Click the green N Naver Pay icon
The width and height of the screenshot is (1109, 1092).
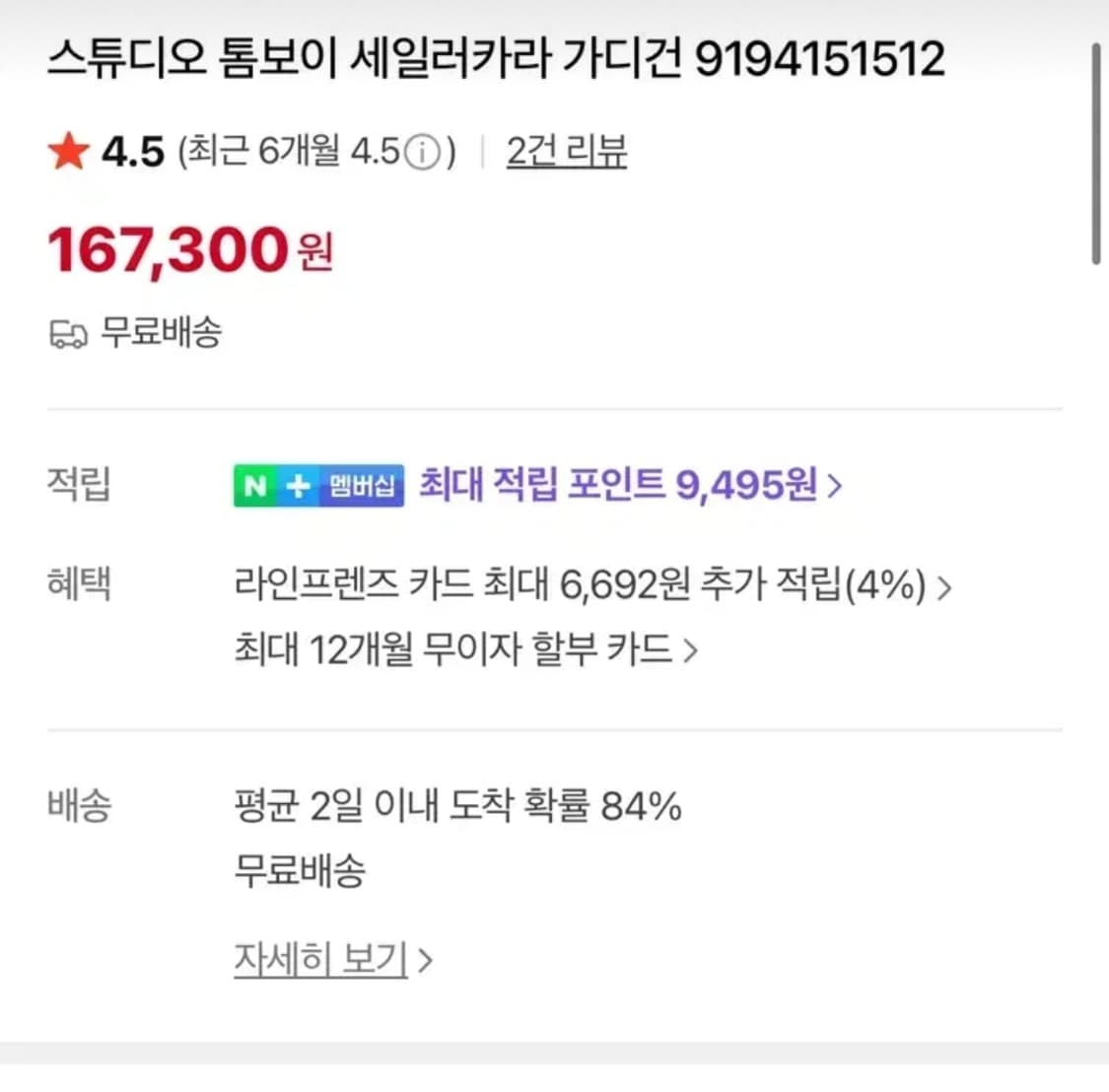256,485
